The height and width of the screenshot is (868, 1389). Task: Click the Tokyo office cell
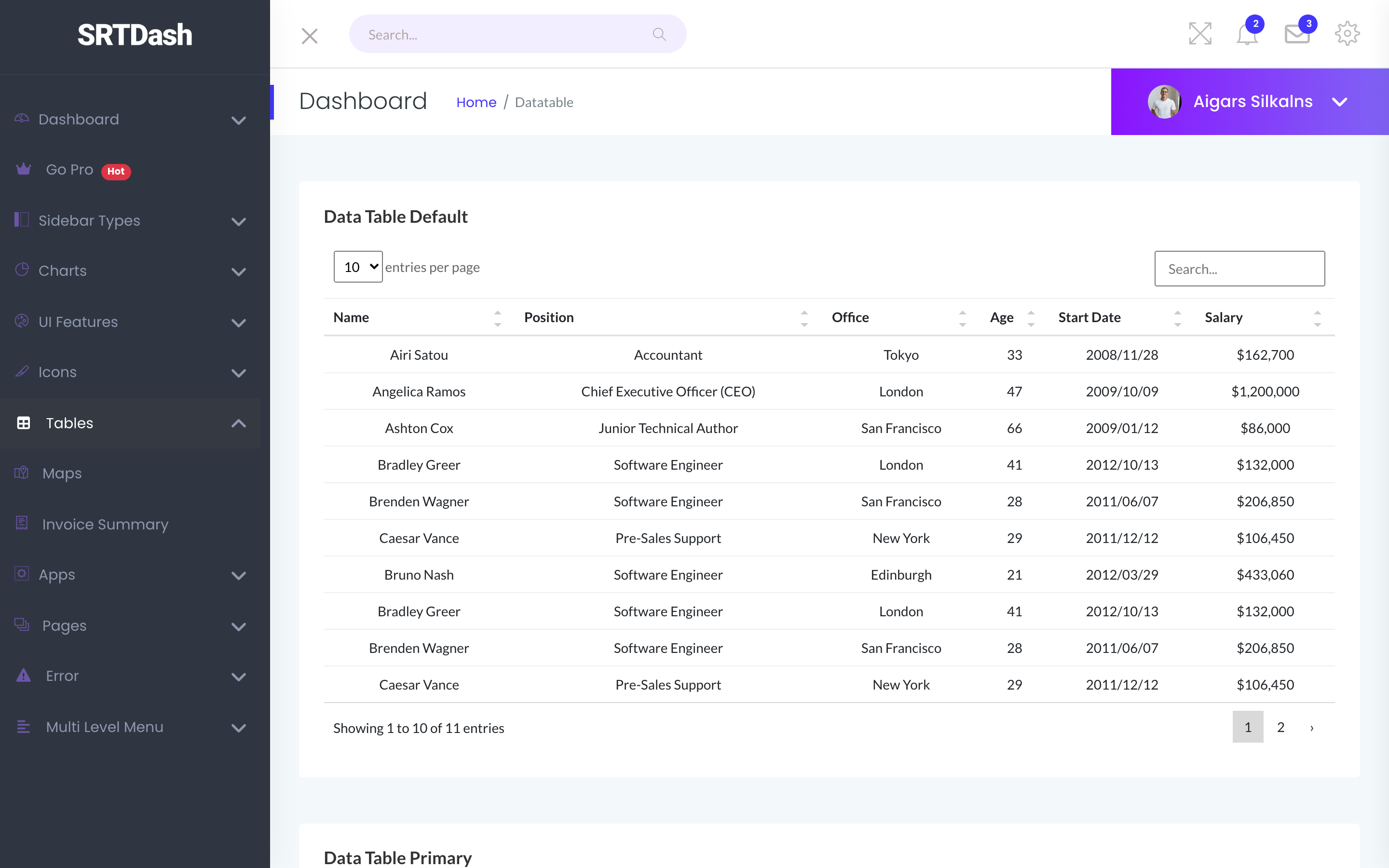901,355
